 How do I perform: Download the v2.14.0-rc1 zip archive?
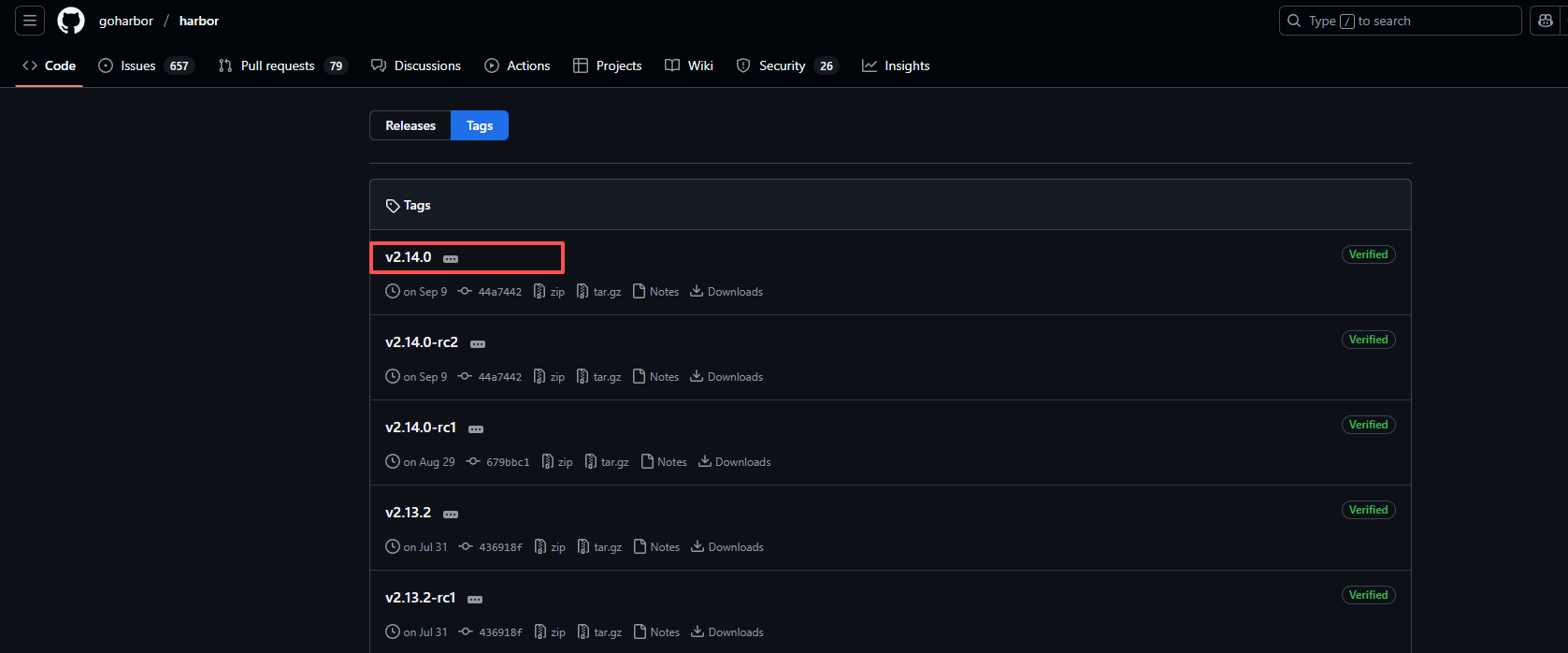coord(557,462)
